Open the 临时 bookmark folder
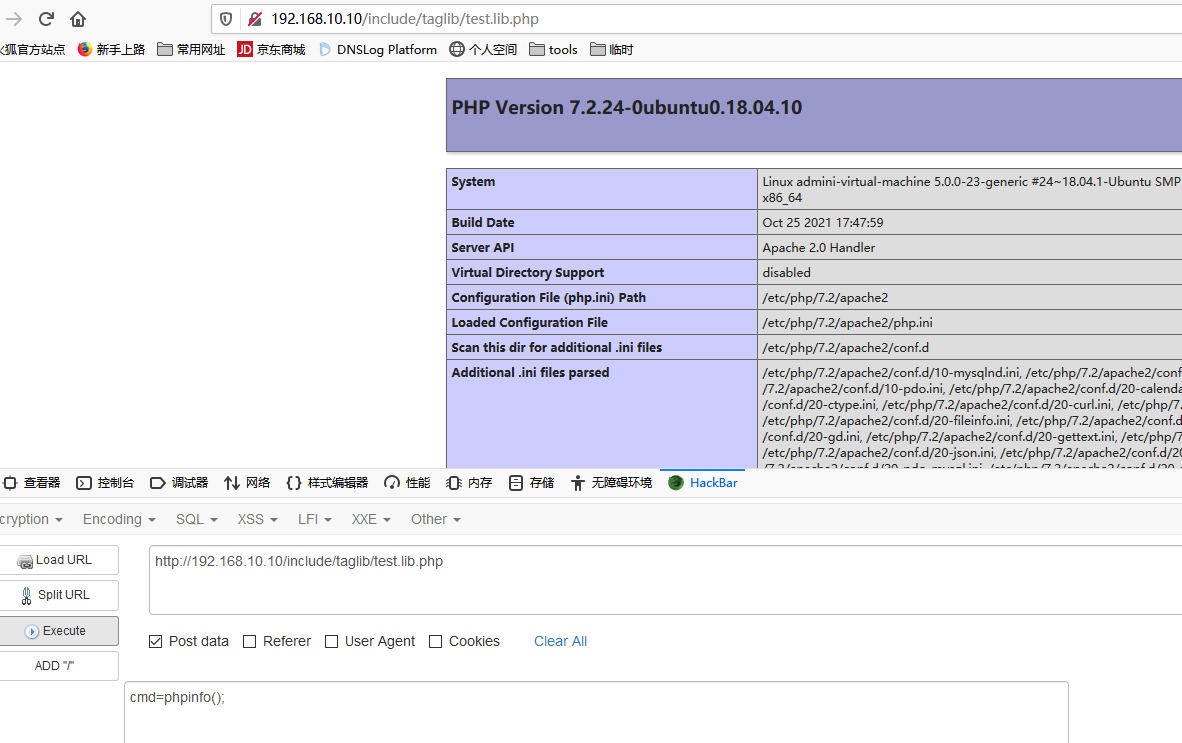Screen dimensions: 1182x743 (x=611, y=50)
